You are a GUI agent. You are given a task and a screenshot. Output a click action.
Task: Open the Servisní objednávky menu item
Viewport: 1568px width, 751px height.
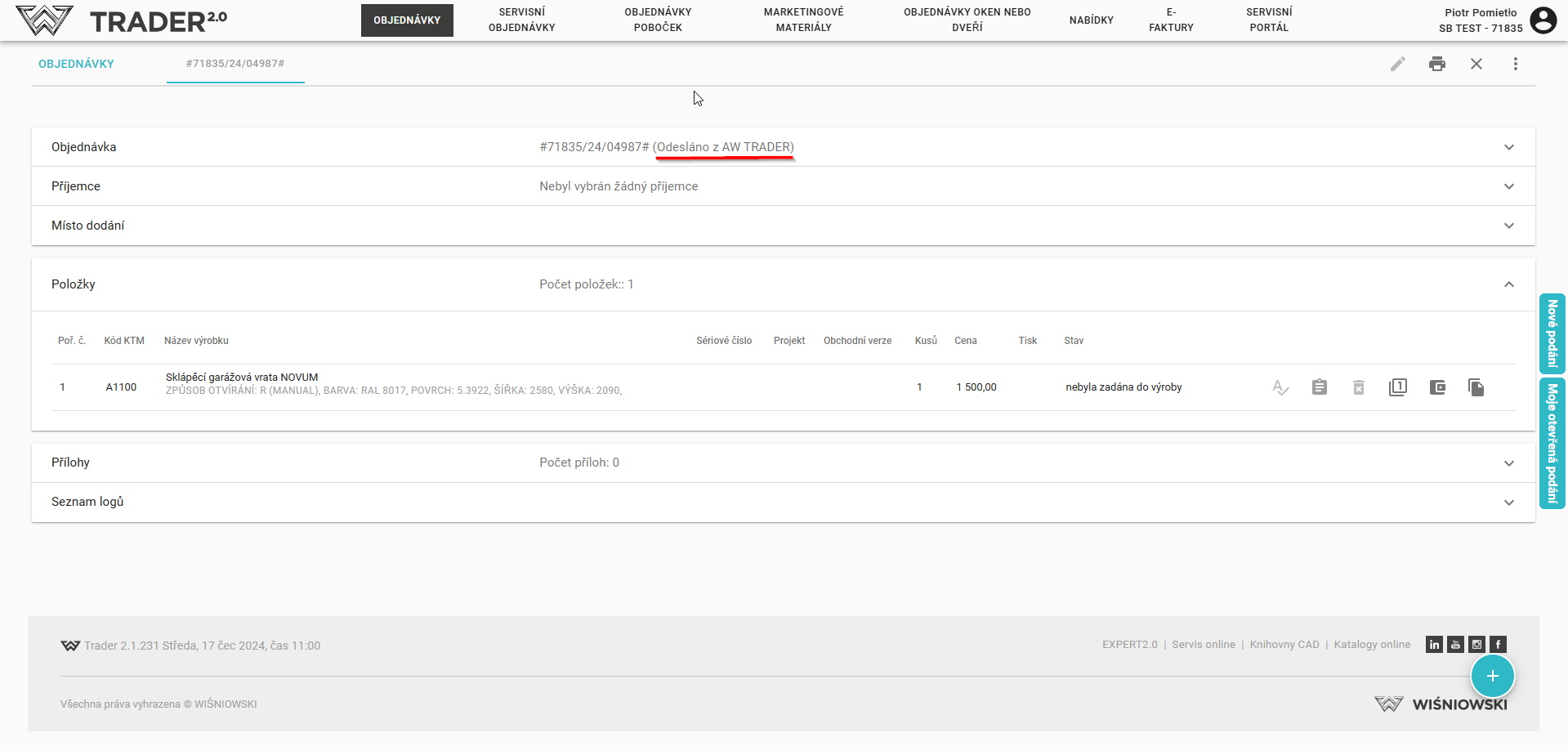(521, 20)
